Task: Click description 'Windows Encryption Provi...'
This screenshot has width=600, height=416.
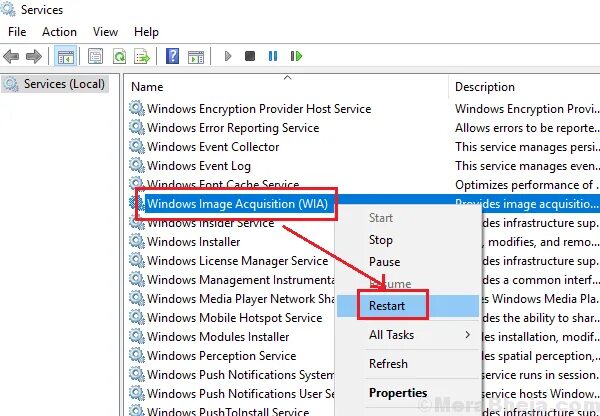Action: tap(527, 109)
